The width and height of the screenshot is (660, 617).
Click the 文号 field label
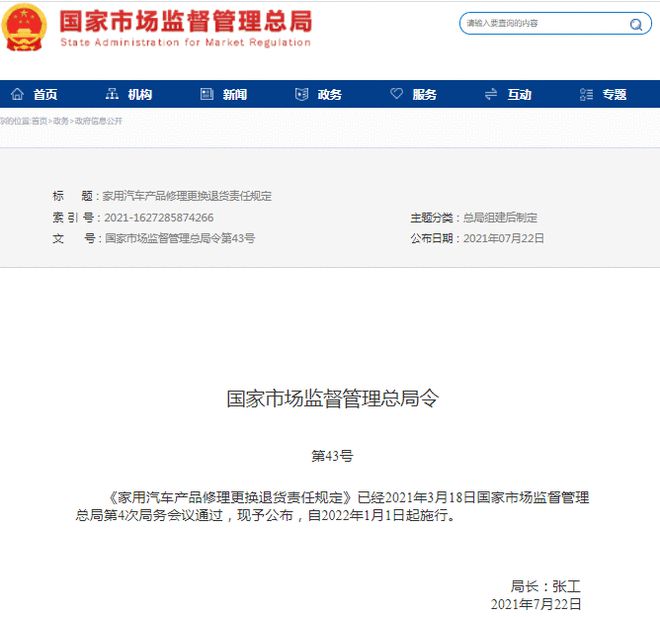pos(74,238)
